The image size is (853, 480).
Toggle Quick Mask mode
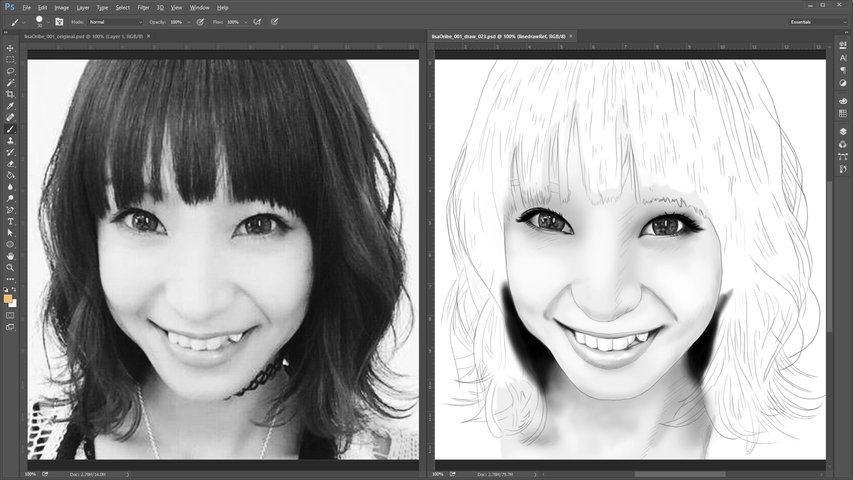(x=10, y=315)
